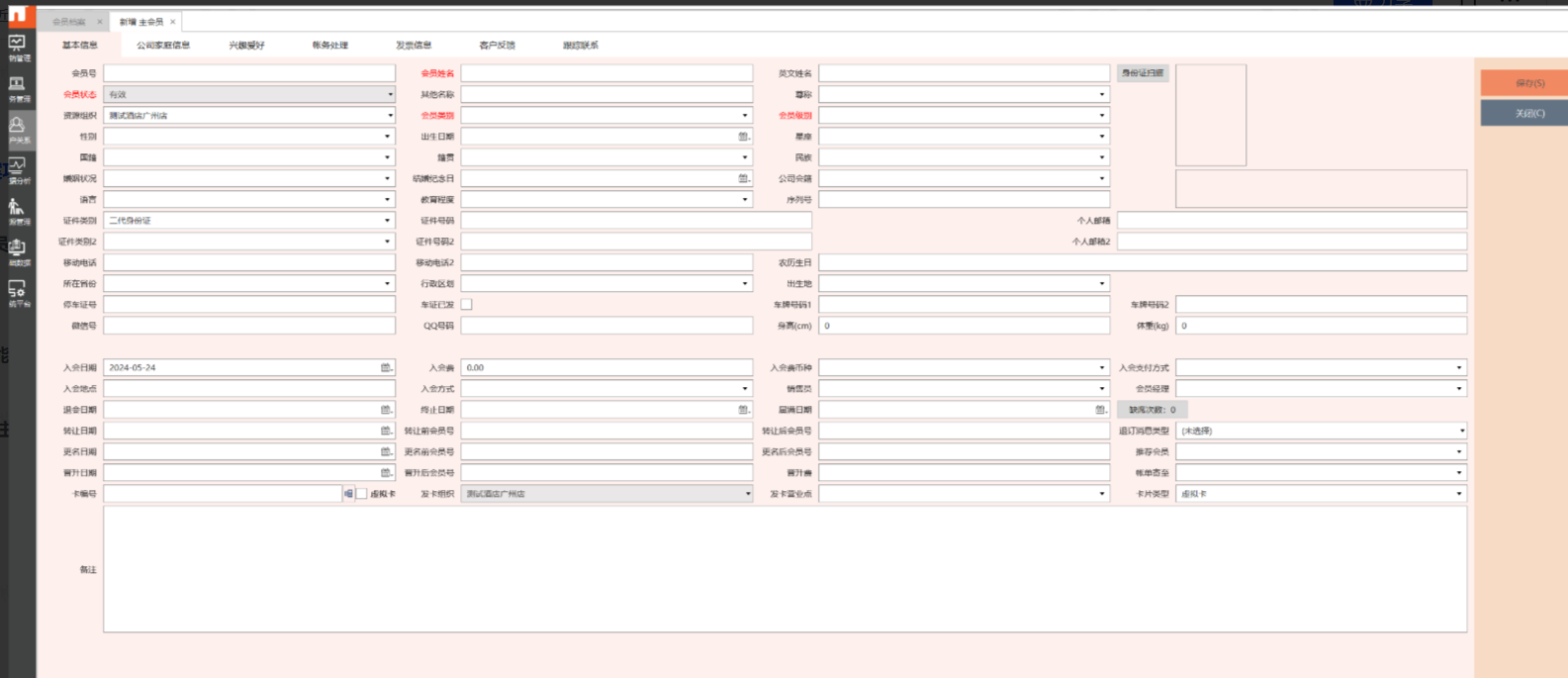Click the 身份证扫描 button
1568x678 pixels.
pos(1143,73)
